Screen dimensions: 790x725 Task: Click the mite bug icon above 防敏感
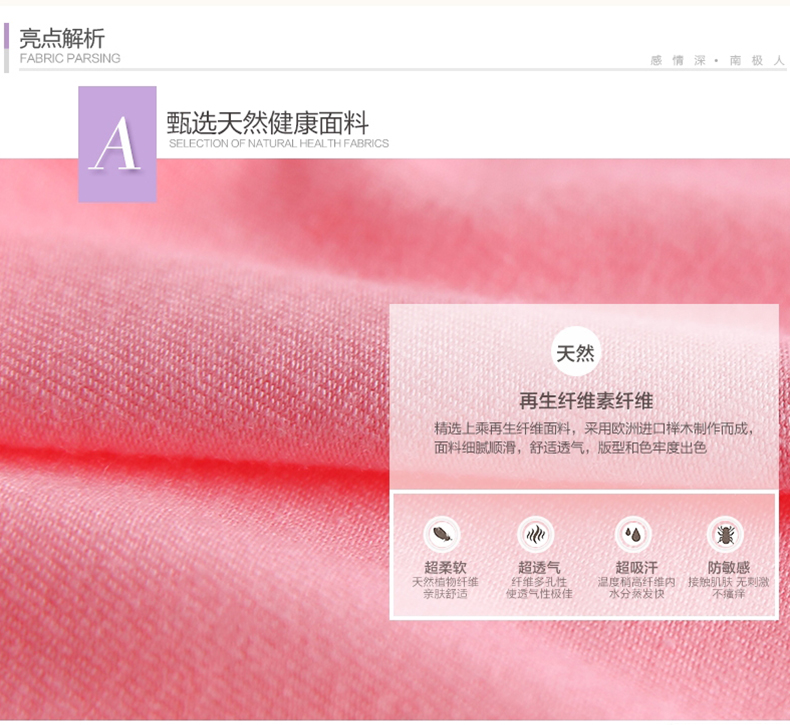tap(725, 535)
